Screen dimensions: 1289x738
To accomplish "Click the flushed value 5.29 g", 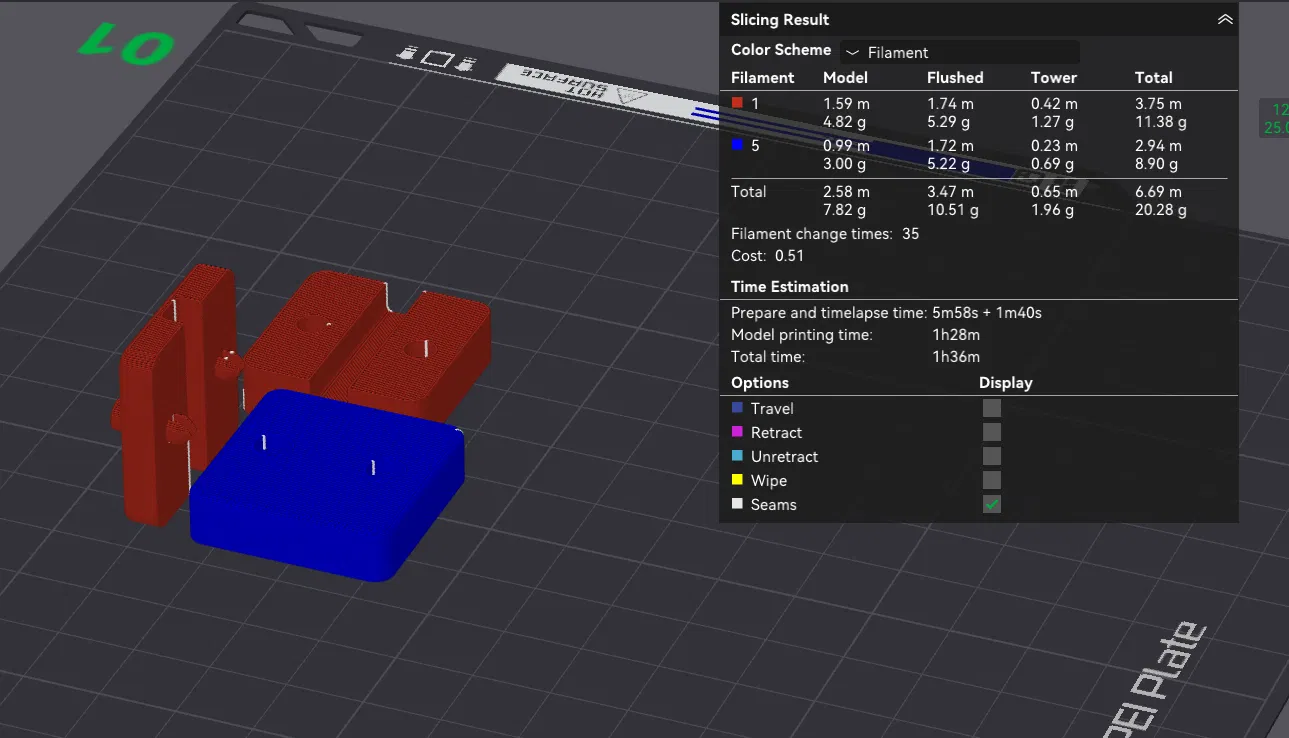I will (950, 122).
